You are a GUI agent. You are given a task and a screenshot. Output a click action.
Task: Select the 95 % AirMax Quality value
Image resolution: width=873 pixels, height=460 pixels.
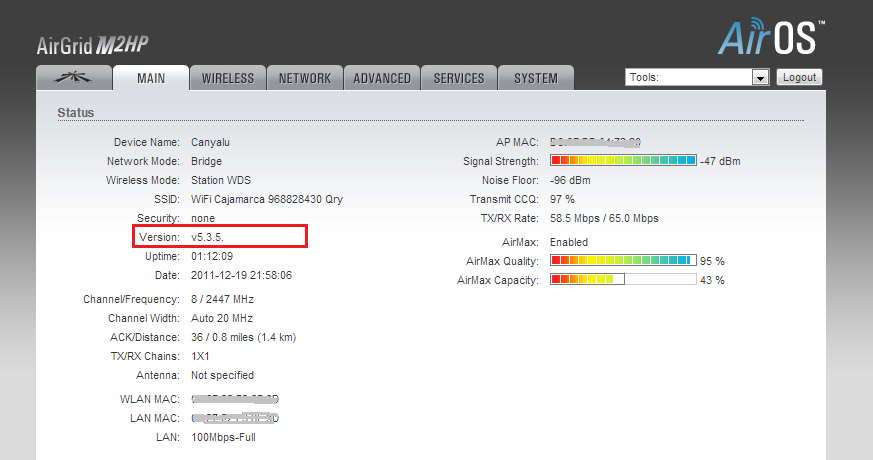coord(712,261)
